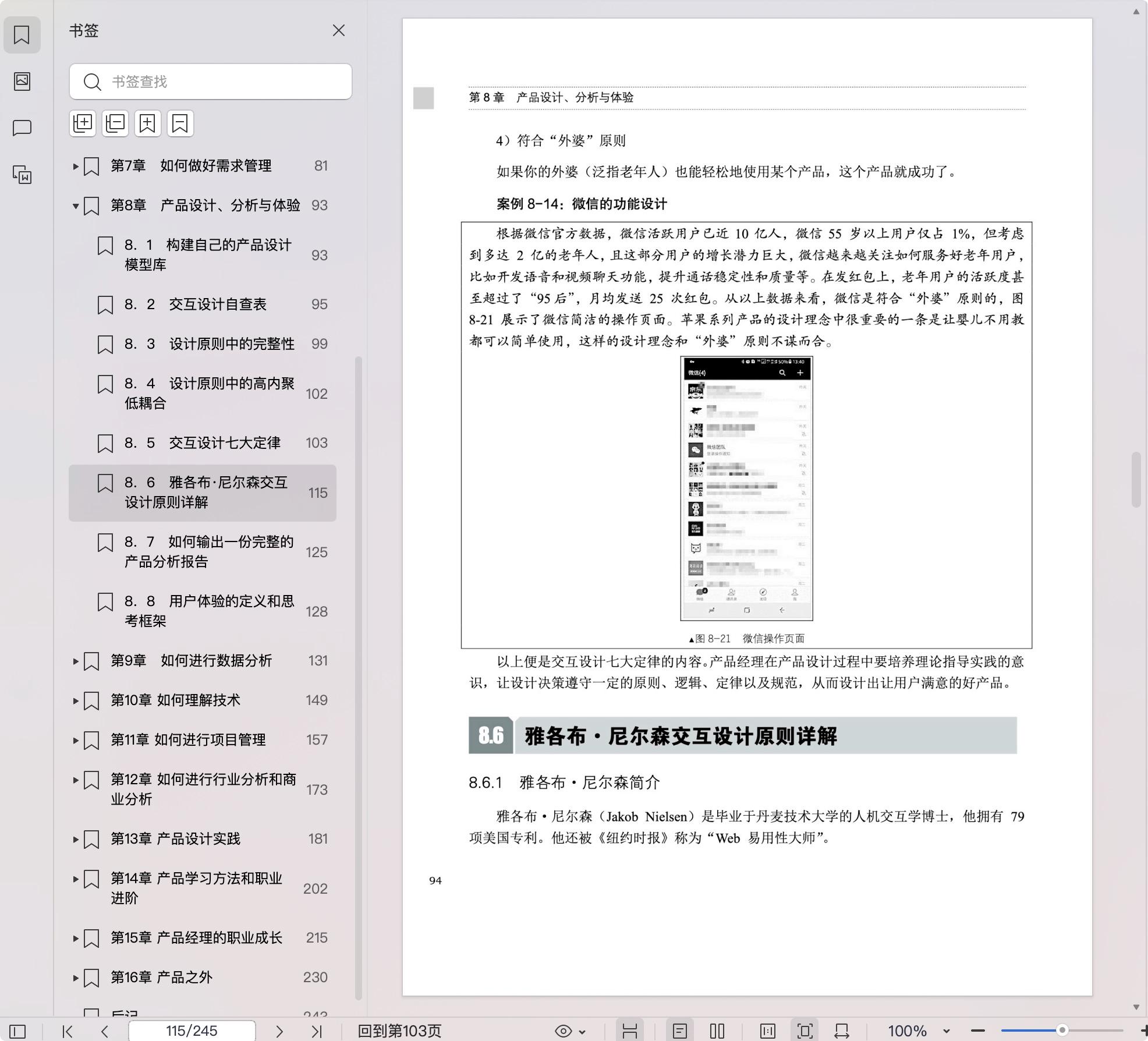Expand 第13章 产品设计实践
Viewport: 1148px width, 1041px height.
(x=76, y=840)
